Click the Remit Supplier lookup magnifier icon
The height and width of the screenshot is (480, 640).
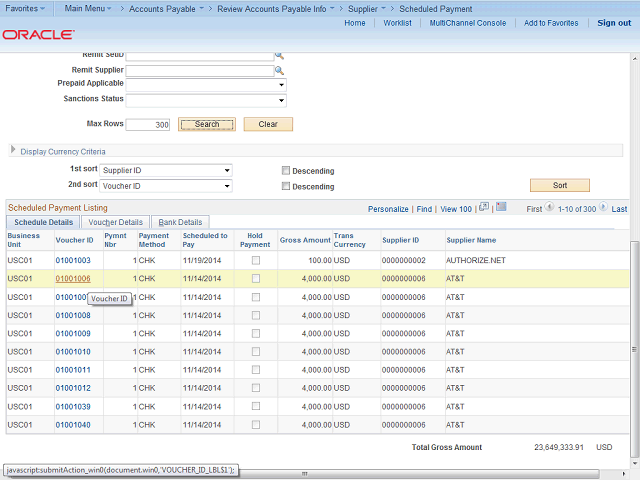[280, 71]
